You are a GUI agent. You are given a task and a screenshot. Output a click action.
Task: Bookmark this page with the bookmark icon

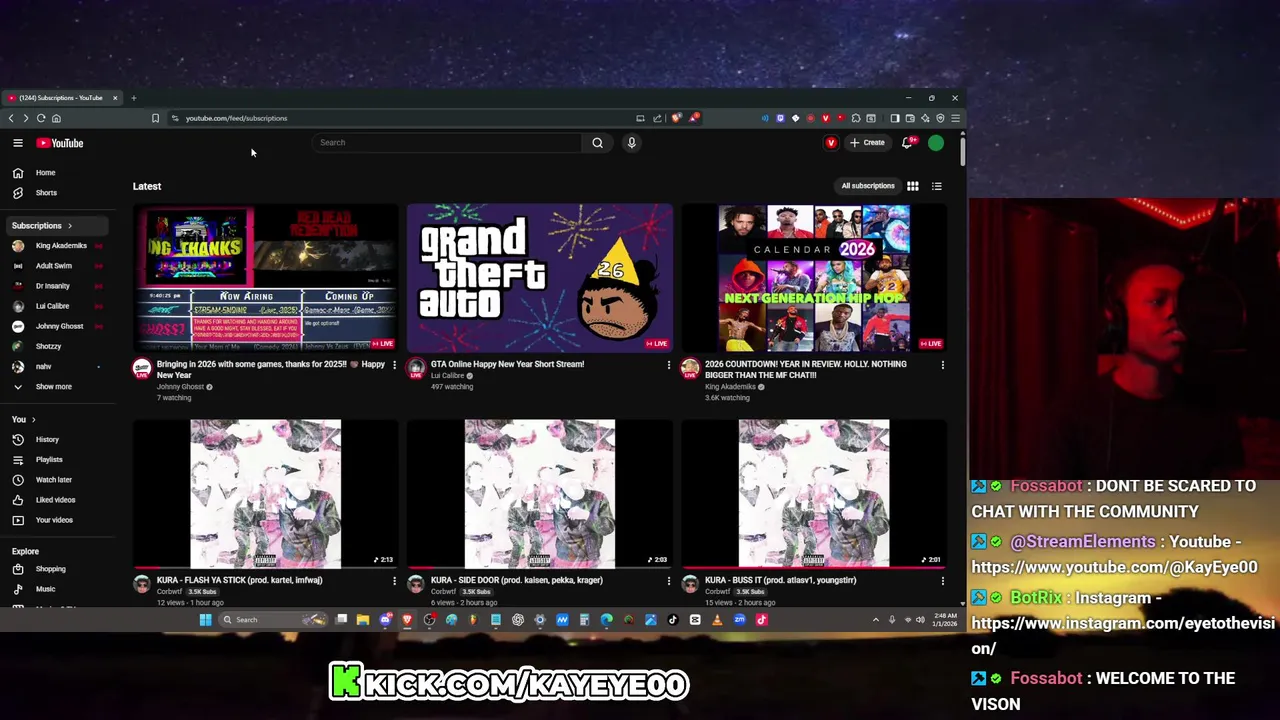point(155,118)
